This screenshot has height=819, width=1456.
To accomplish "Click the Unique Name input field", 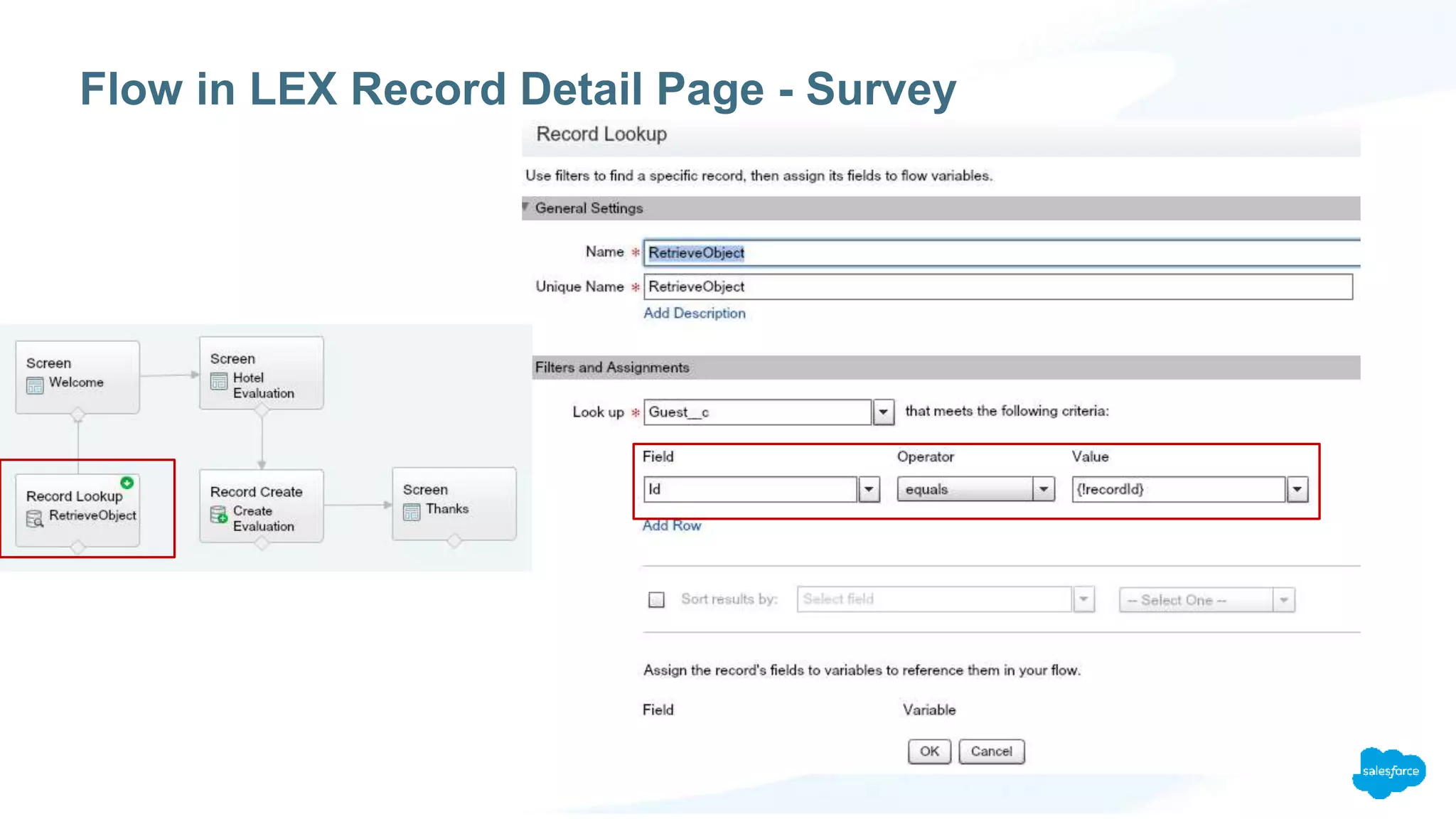I will click(998, 287).
